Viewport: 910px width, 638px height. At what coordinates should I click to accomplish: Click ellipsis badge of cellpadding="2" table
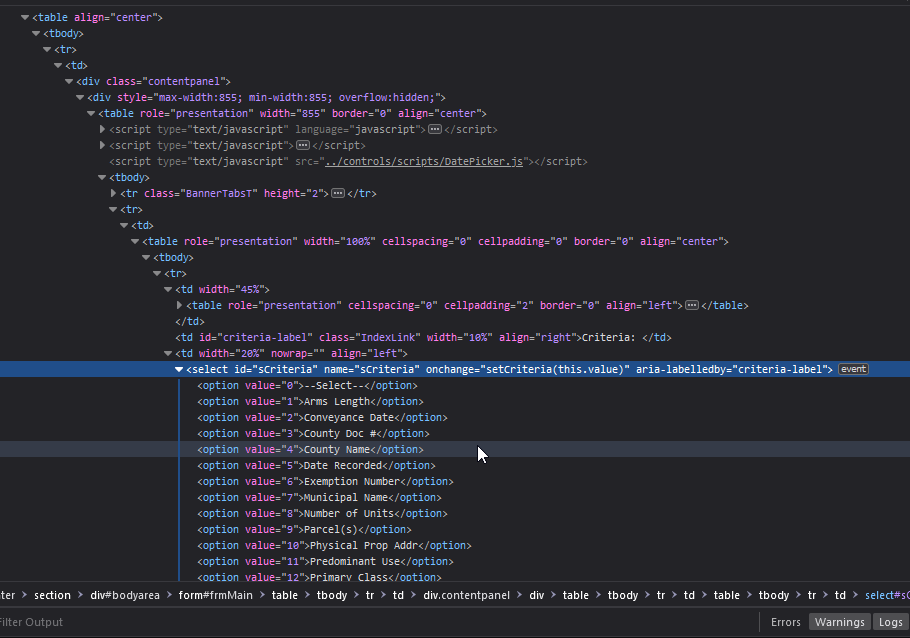pos(692,305)
